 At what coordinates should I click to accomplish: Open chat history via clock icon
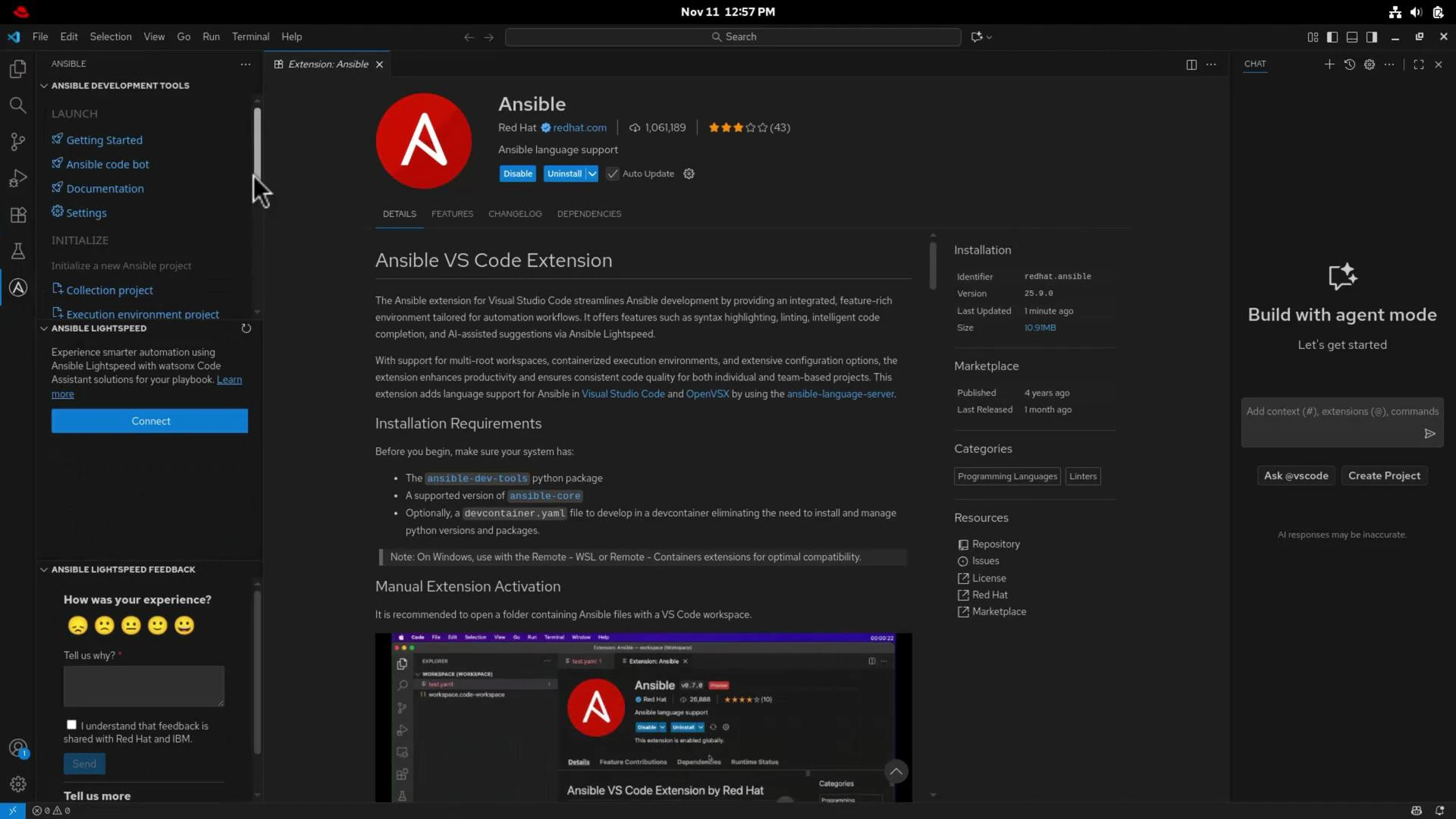1350,64
